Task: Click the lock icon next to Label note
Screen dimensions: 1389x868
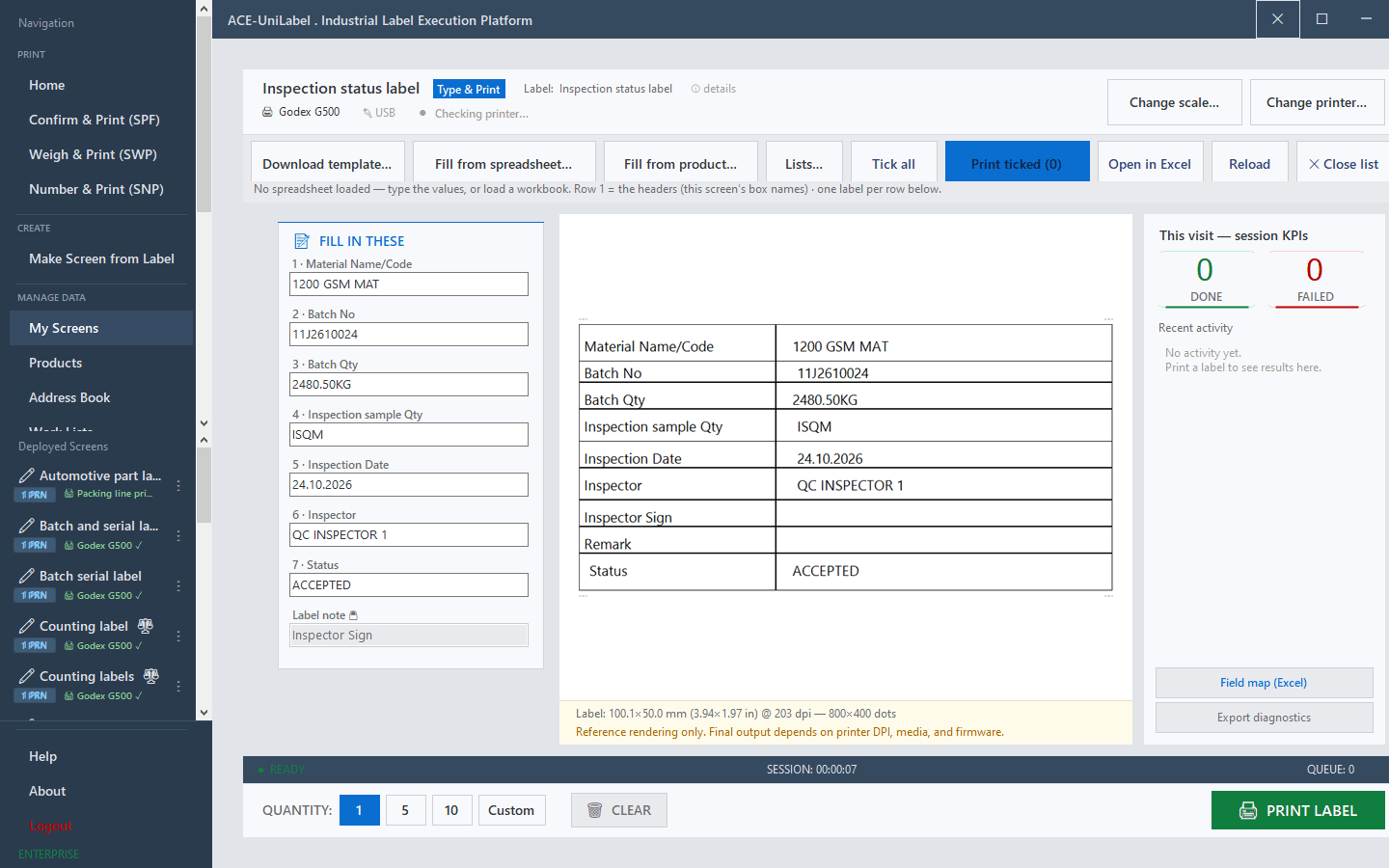Action: (353, 615)
